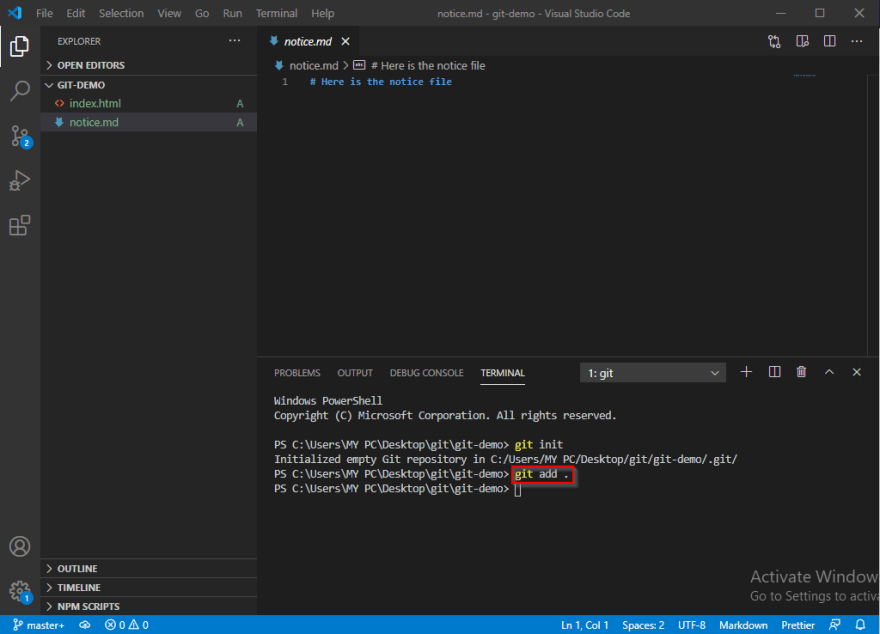Change indentation via Spaces: 2

tap(643, 625)
